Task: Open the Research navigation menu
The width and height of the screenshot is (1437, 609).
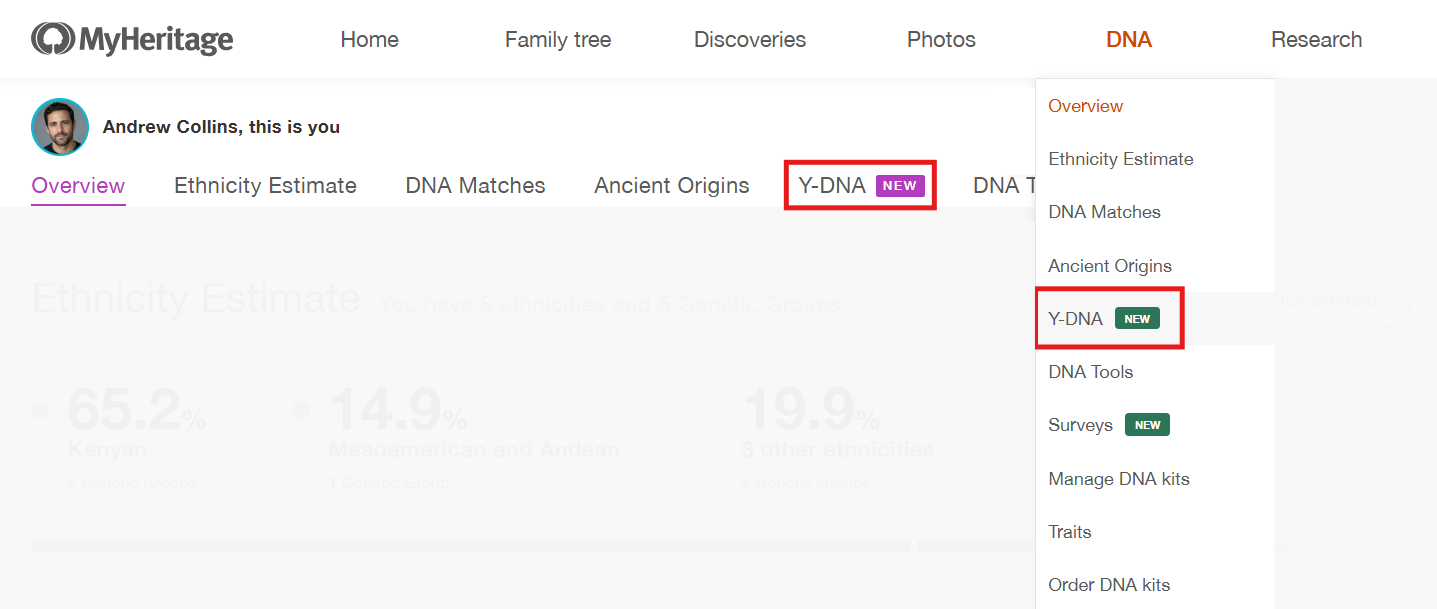Action: pyautogui.click(x=1316, y=40)
